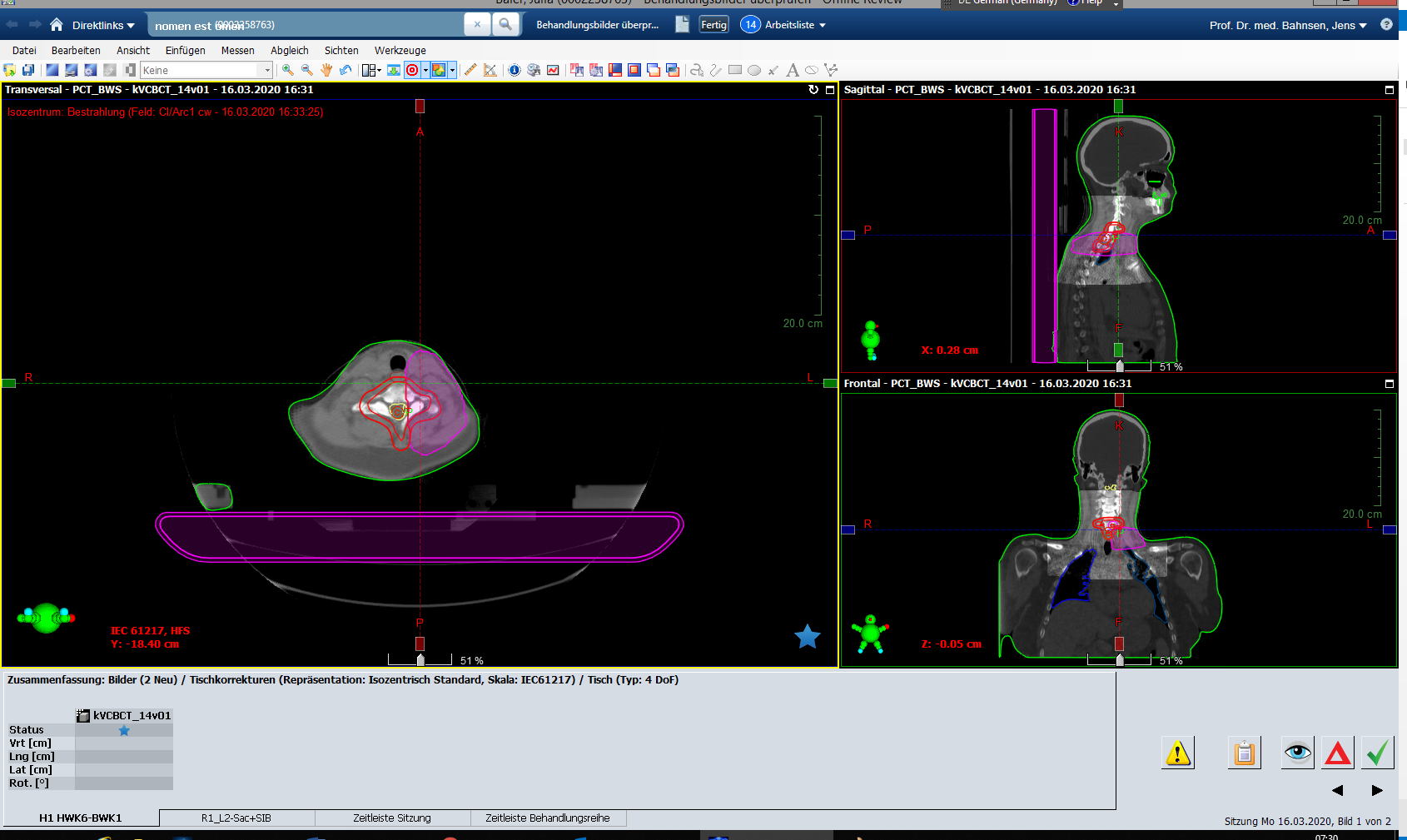Click the orange clipboard button
This screenshot has height=840, width=1407.
[x=1244, y=753]
